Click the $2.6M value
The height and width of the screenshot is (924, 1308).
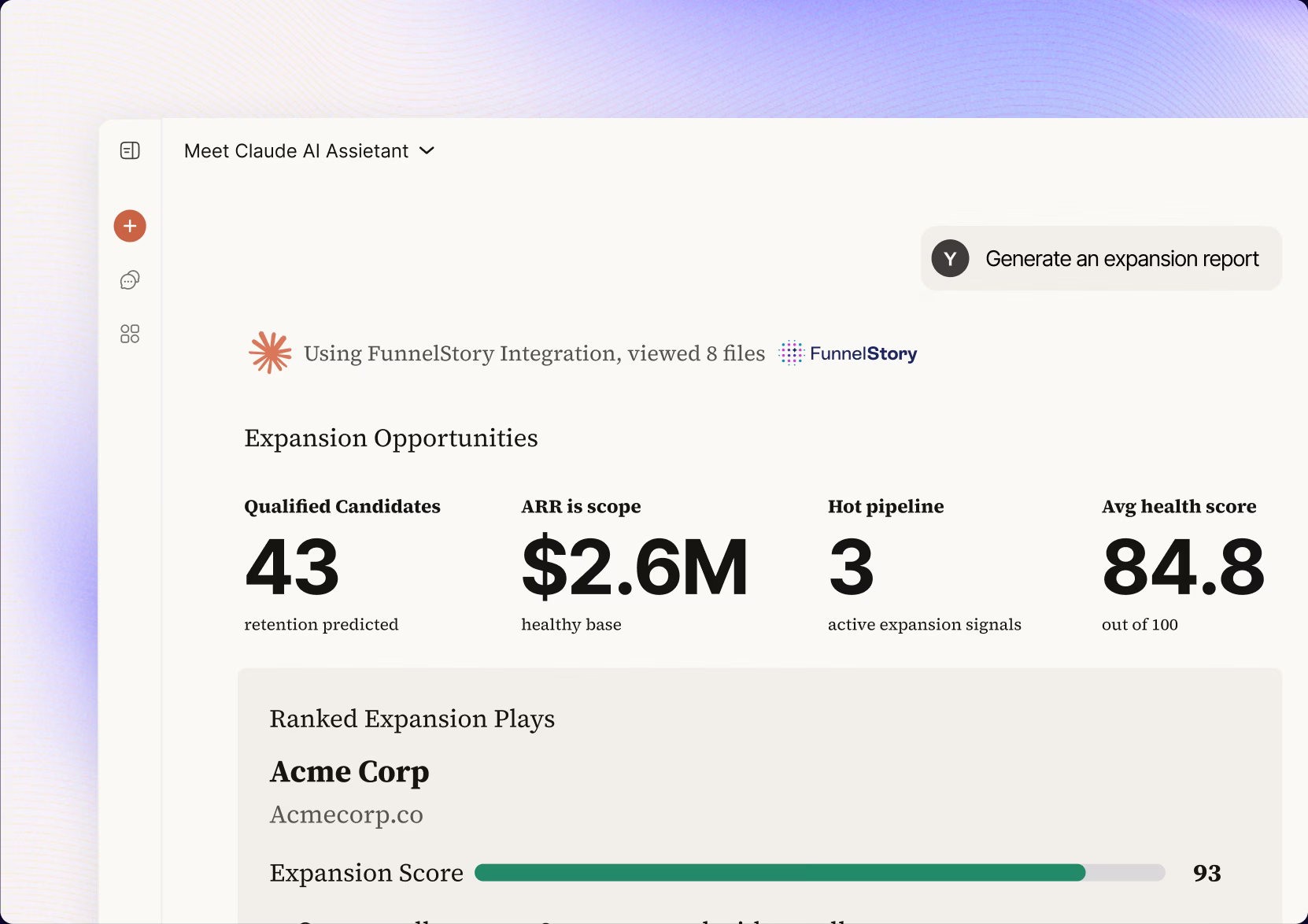tap(634, 567)
